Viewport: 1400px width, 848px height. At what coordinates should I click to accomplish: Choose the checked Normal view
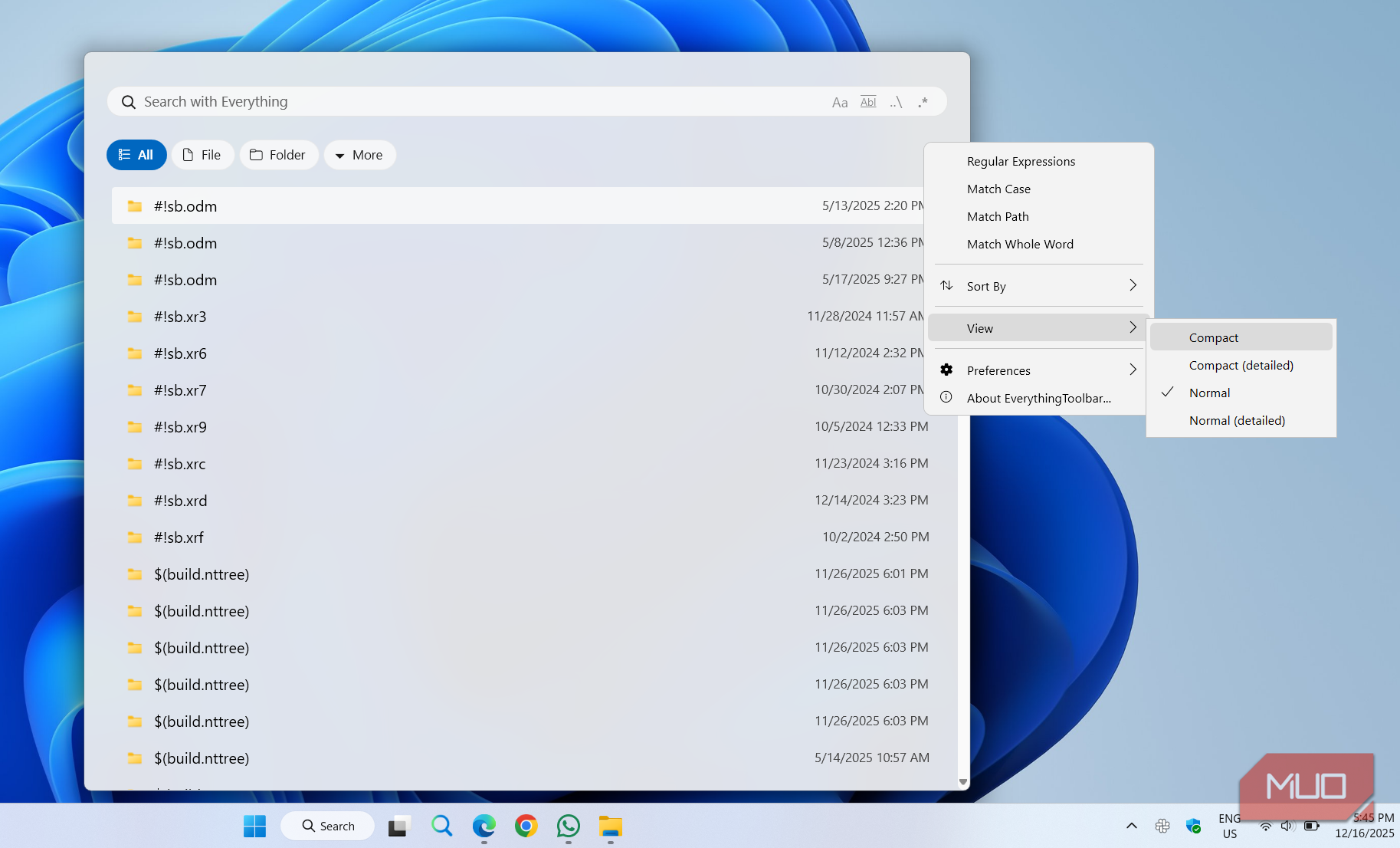(1241, 393)
